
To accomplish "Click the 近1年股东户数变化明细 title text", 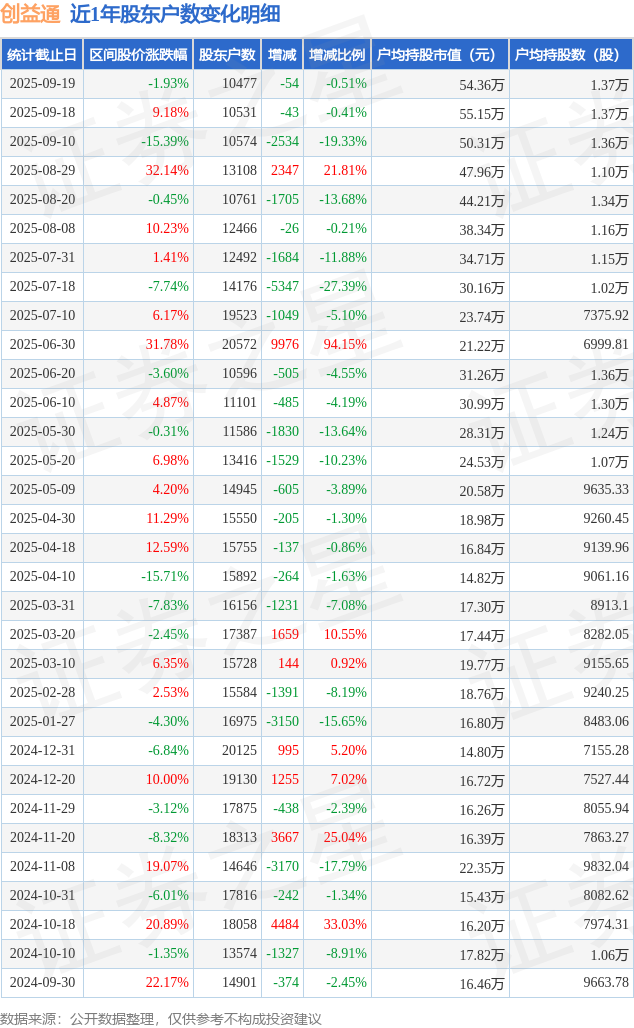I will (175, 14).
